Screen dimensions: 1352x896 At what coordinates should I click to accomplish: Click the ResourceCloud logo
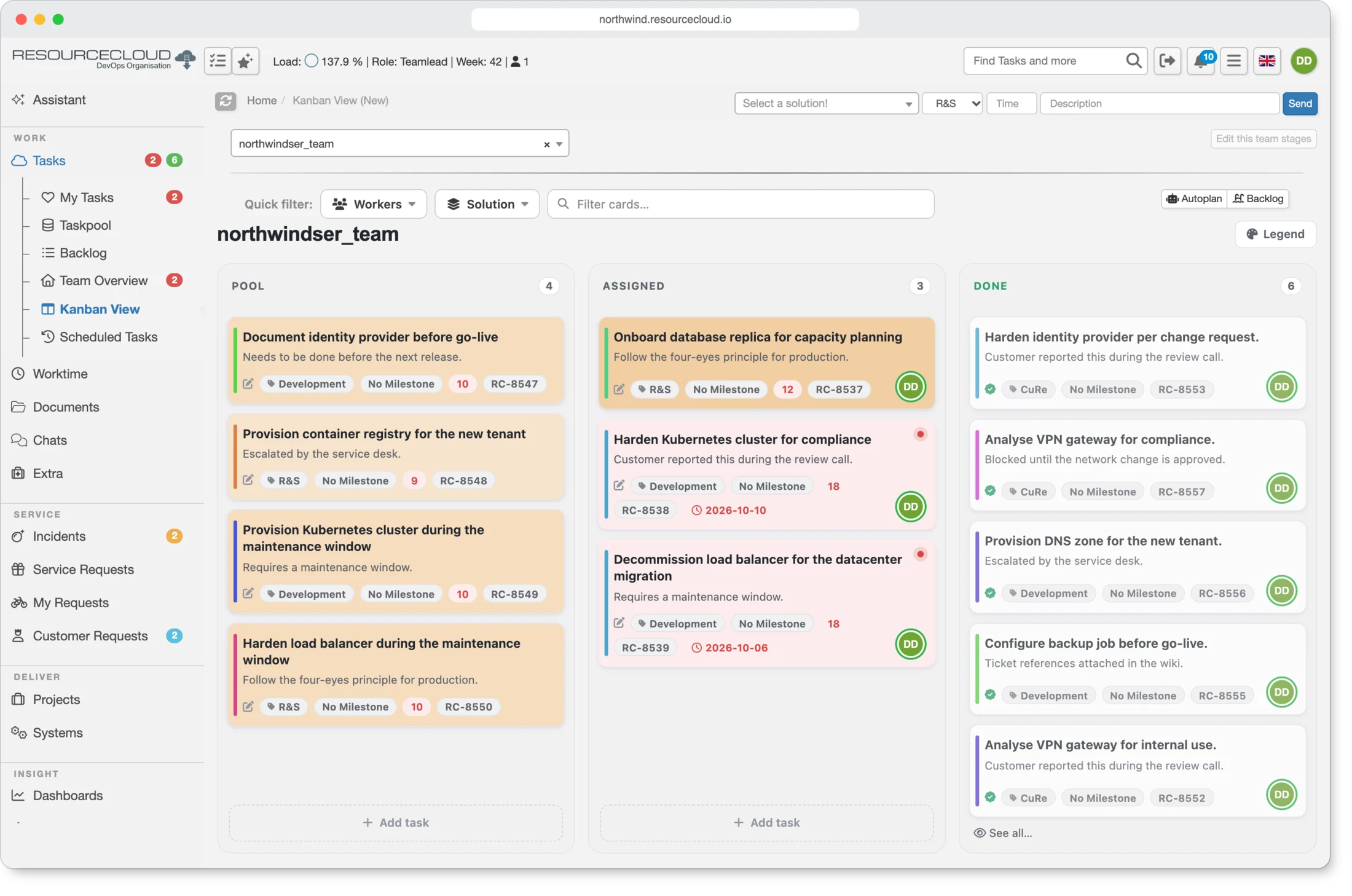coord(103,59)
